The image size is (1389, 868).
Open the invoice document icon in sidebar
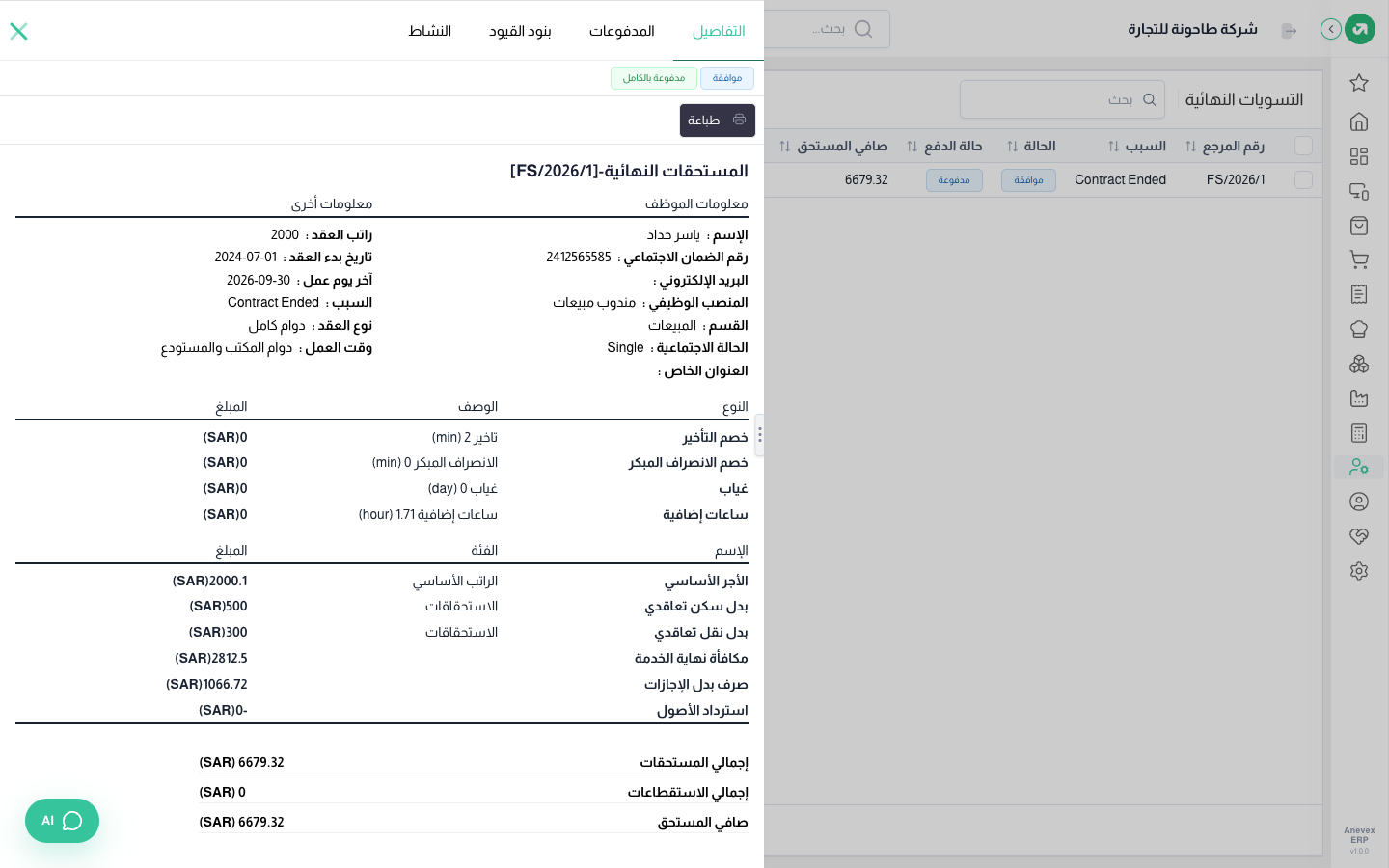click(x=1359, y=294)
